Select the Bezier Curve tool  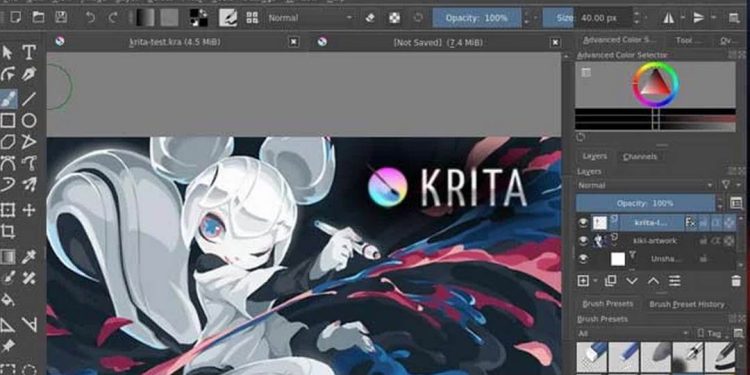point(7,164)
